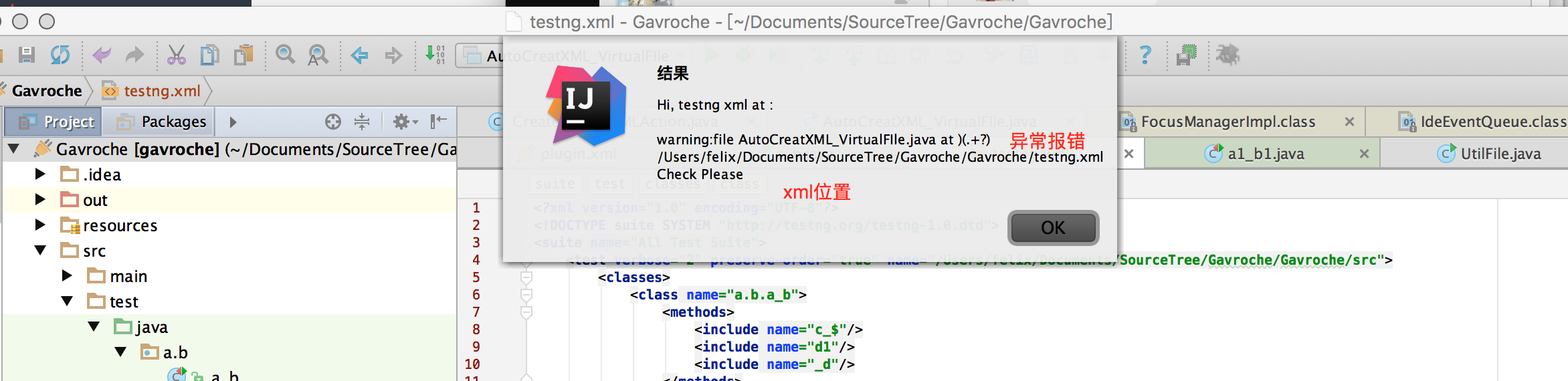Cut the selection with the scissors icon

[177, 55]
